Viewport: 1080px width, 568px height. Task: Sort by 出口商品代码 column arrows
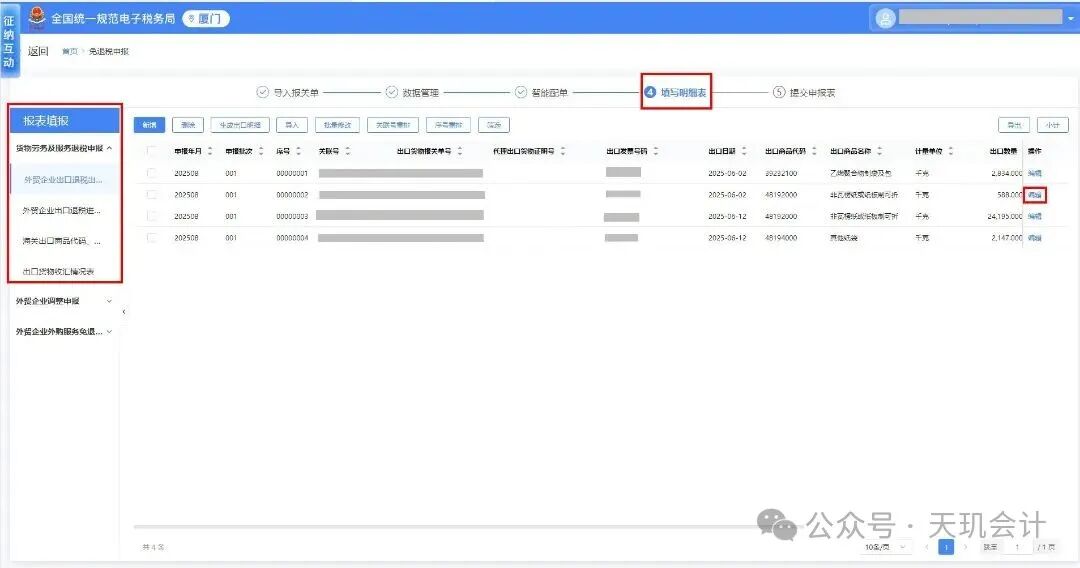point(814,151)
